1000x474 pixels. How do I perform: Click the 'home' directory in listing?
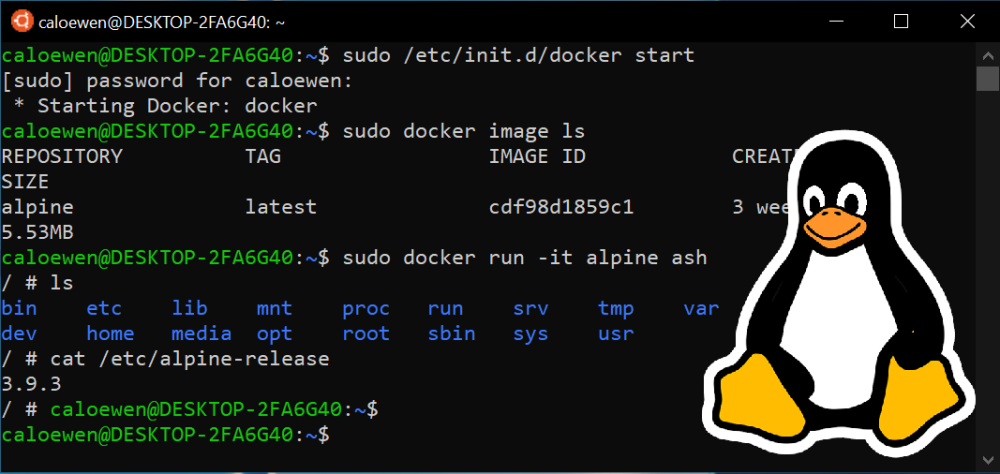110,333
